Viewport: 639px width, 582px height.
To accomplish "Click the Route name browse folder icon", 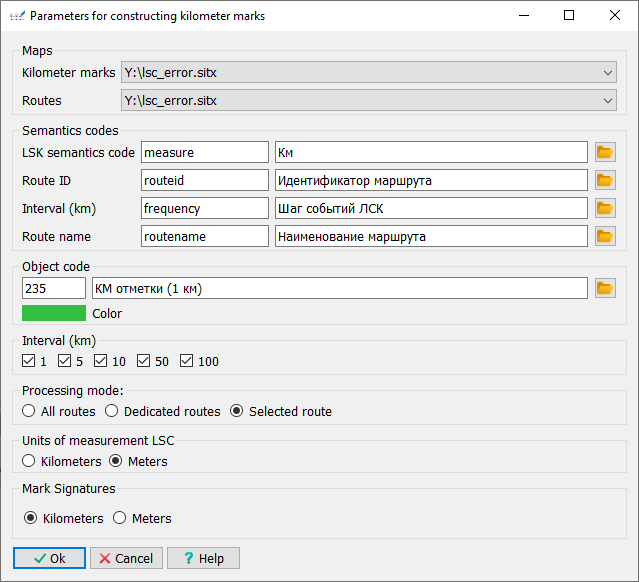I will coord(604,236).
